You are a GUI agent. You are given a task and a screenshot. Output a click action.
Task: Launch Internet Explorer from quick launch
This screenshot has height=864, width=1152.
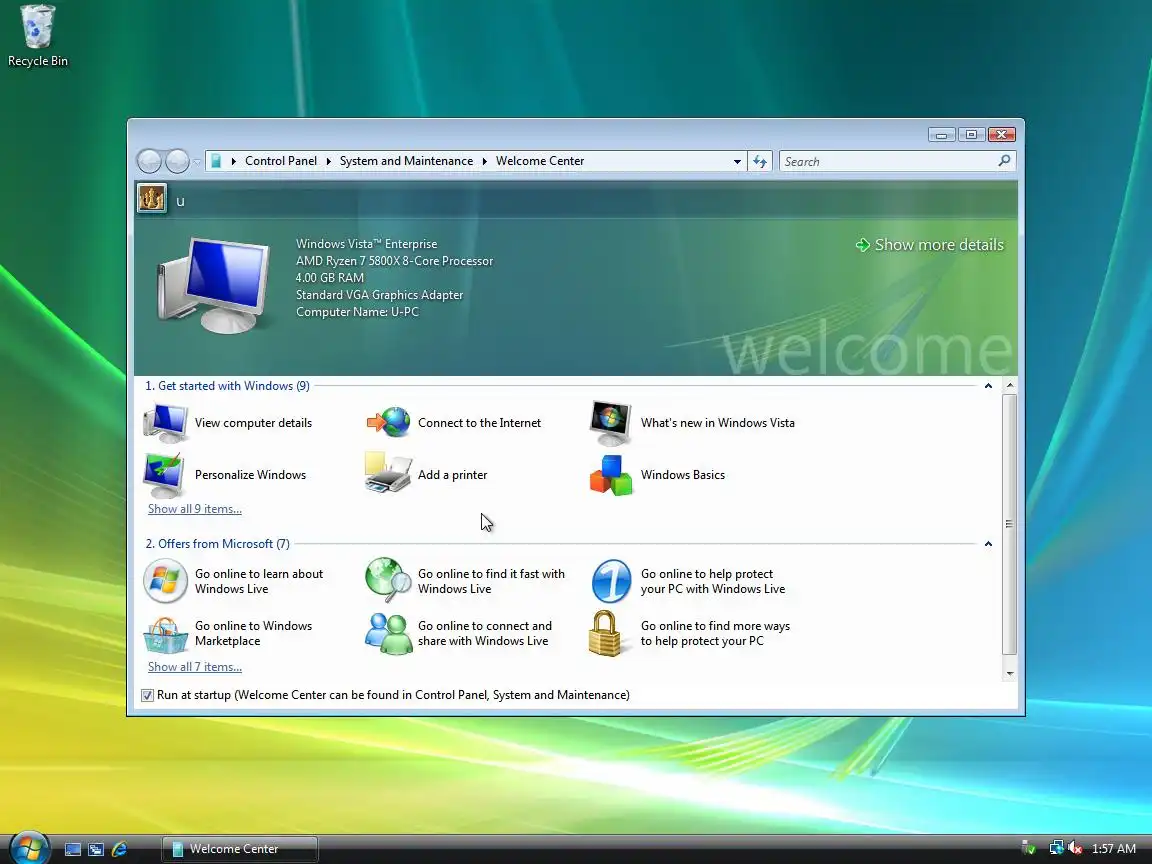point(119,849)
